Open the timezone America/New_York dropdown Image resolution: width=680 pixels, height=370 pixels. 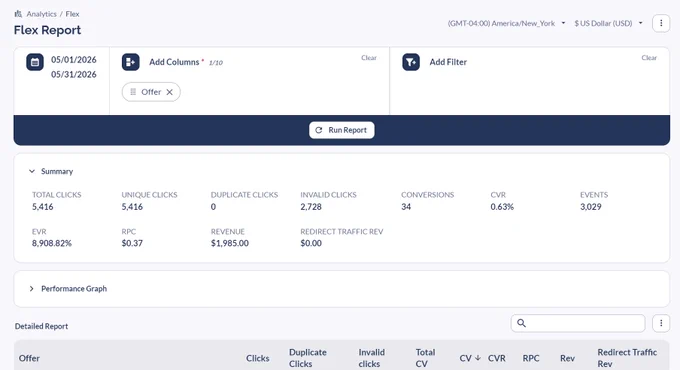506,23
